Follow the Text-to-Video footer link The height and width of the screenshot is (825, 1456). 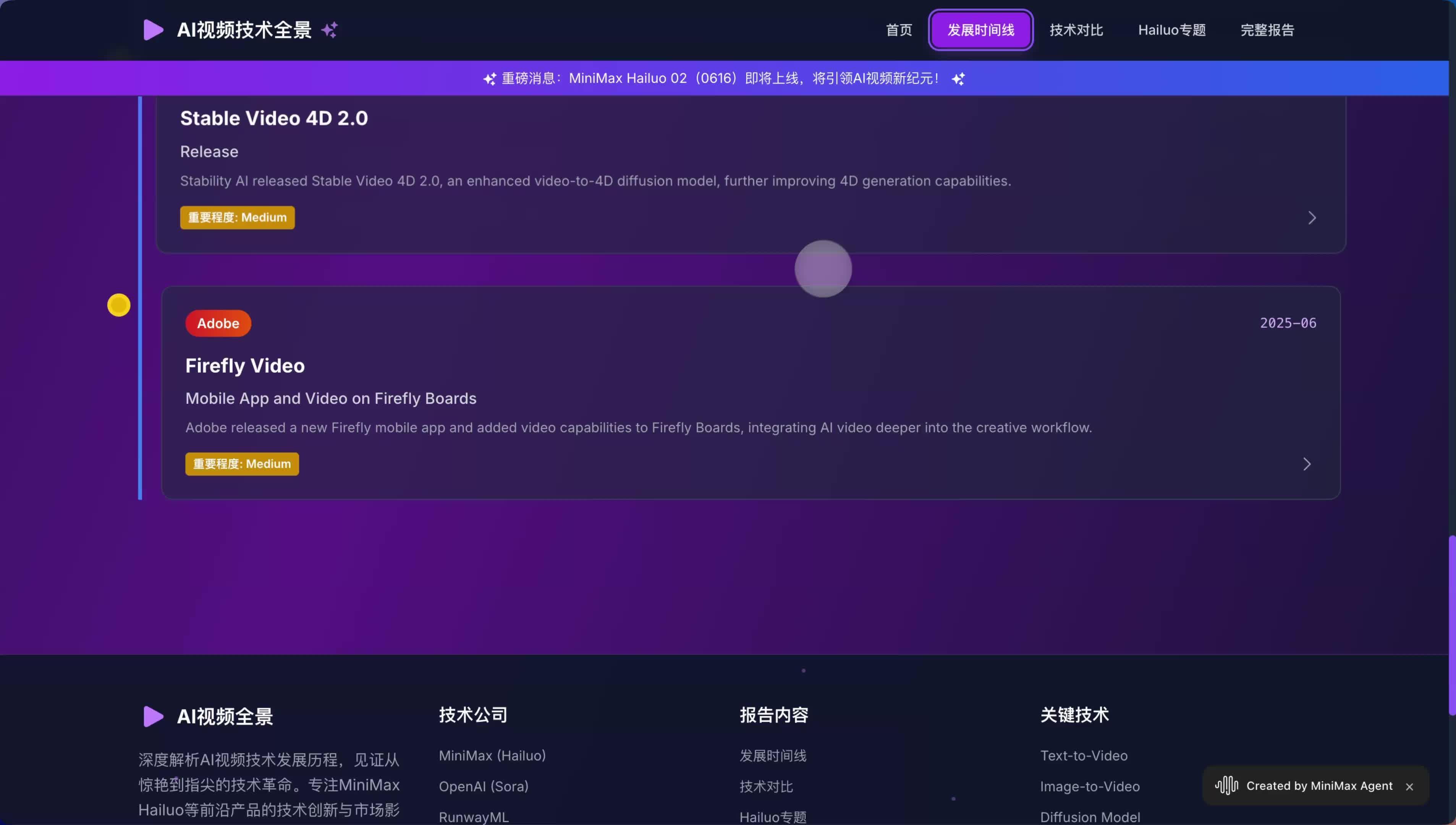(1083, 755)
